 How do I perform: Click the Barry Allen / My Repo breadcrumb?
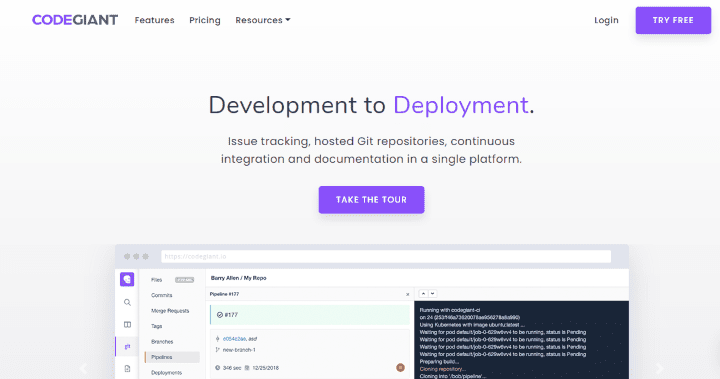point(238,278)
